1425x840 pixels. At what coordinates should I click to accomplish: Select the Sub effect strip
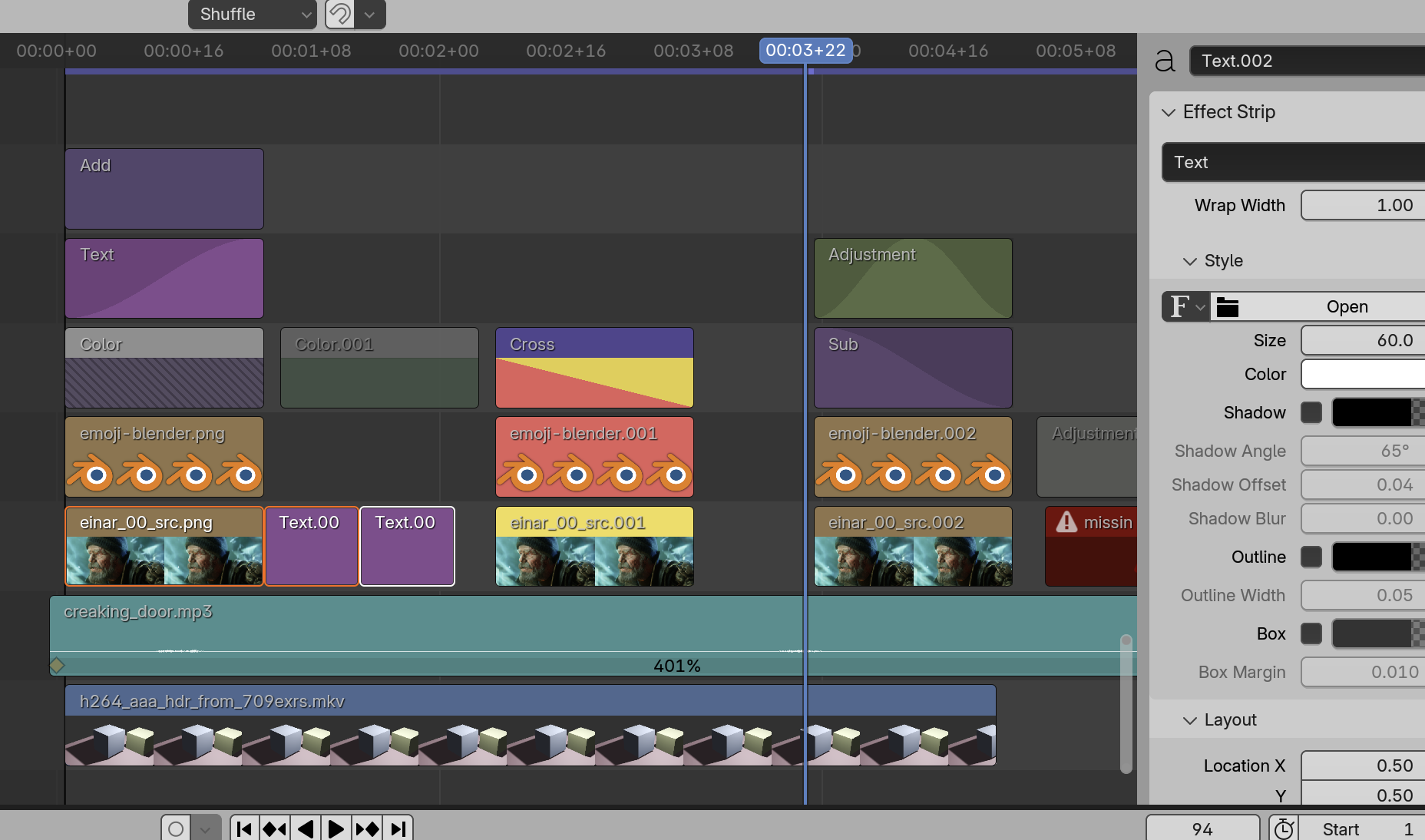913,368
